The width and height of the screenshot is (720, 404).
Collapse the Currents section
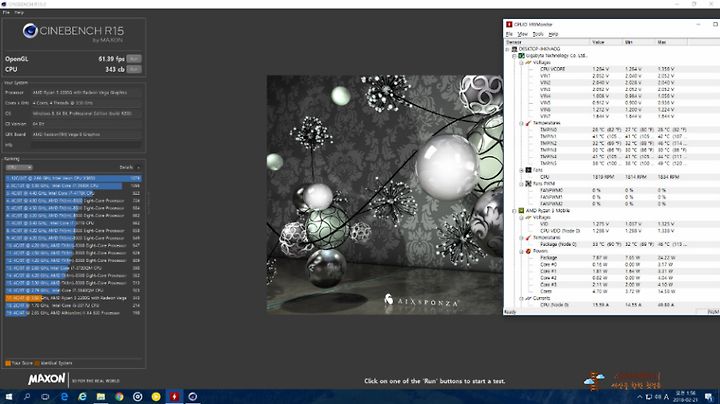521,298
